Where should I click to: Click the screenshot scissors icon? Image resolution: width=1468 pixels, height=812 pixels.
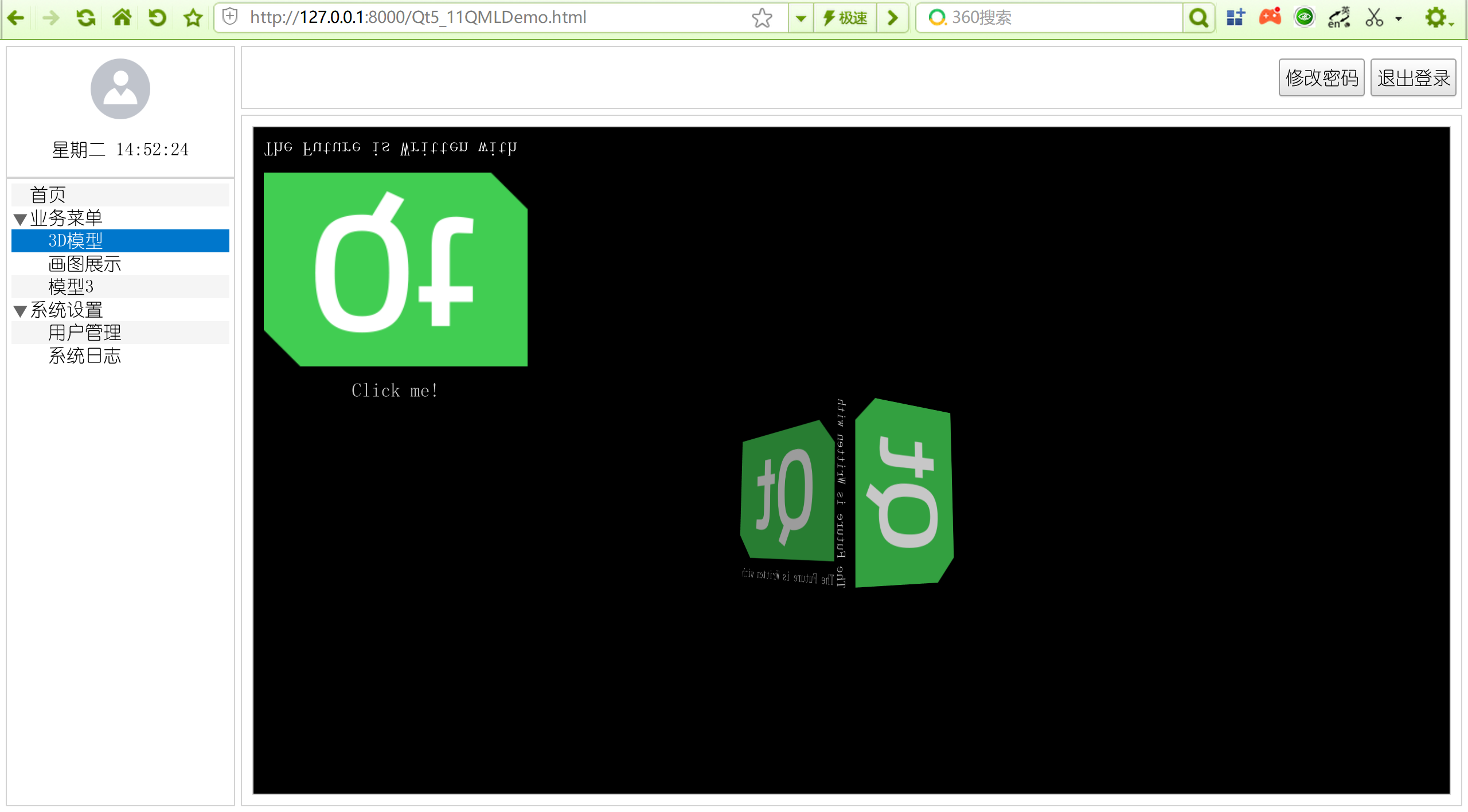tap(1375, 18)
